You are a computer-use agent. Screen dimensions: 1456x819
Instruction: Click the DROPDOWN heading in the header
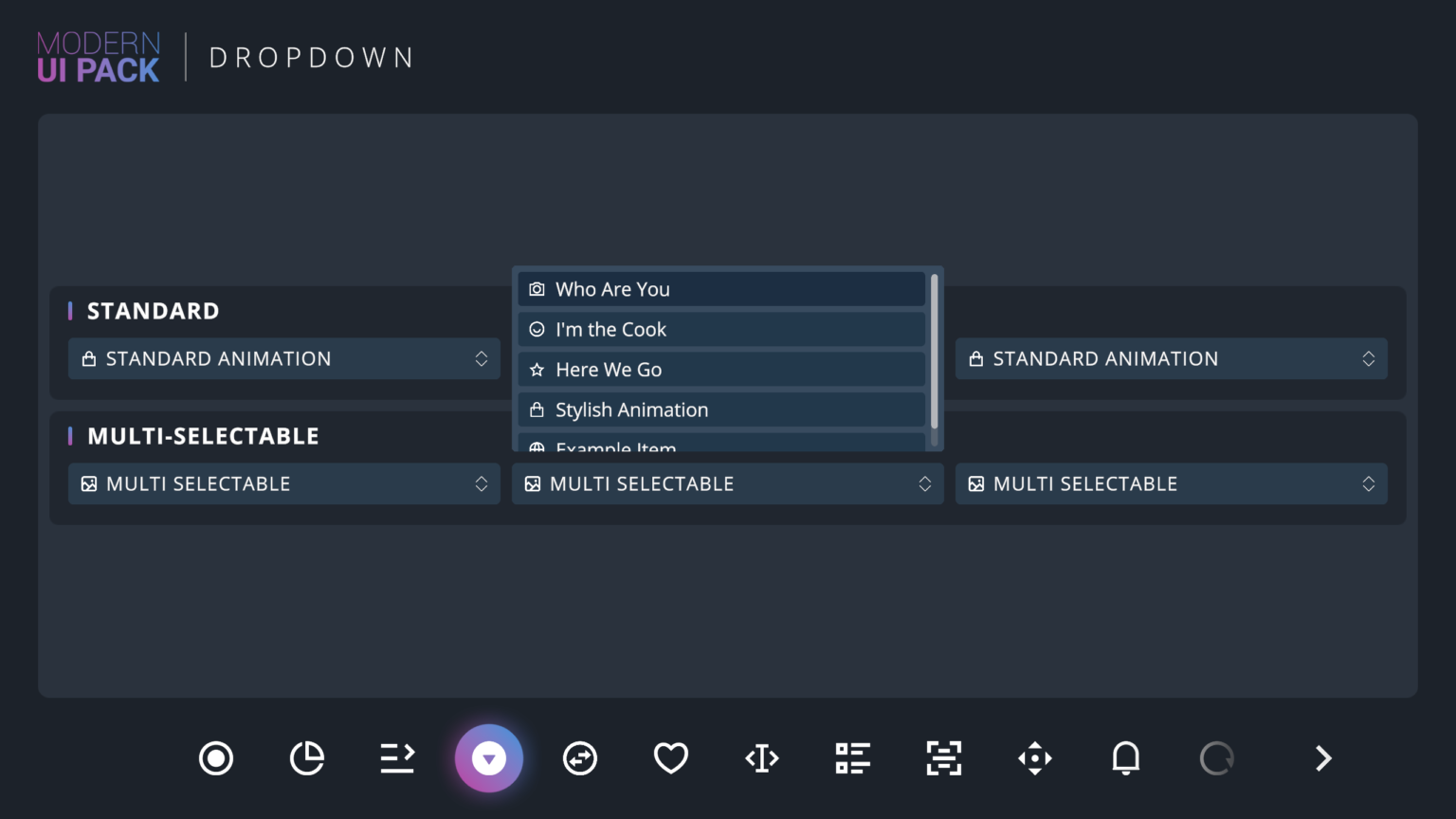[312, 57]
